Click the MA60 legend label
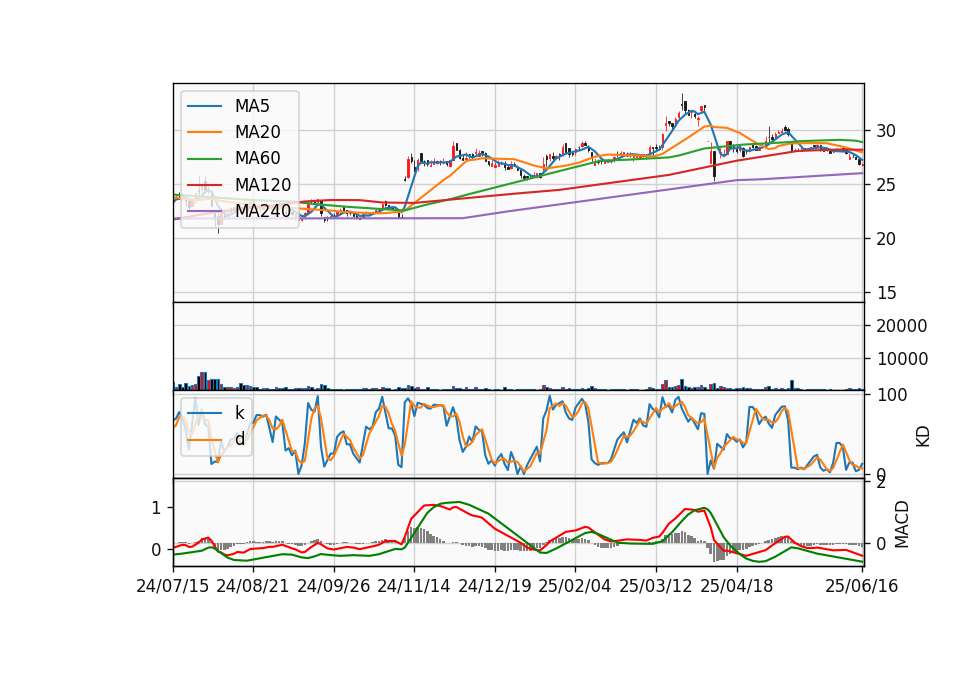Screen dimensions: 960x690 [258, 159]
